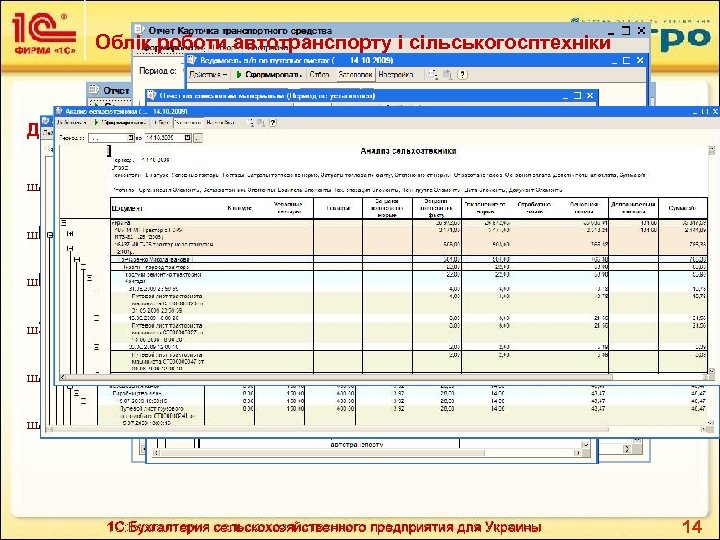Click Сформировать in Ведомость по путевым листам window
720x540 pixels.
tap(269, 74)
